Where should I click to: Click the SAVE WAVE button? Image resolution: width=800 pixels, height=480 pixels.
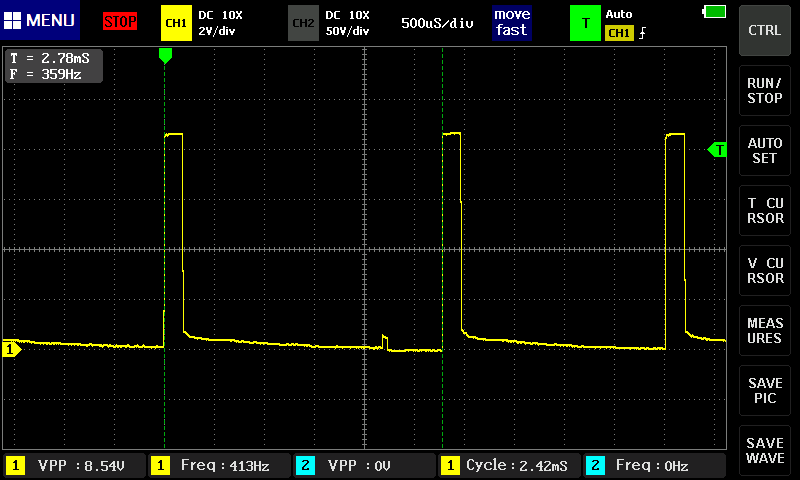(764, 450)
